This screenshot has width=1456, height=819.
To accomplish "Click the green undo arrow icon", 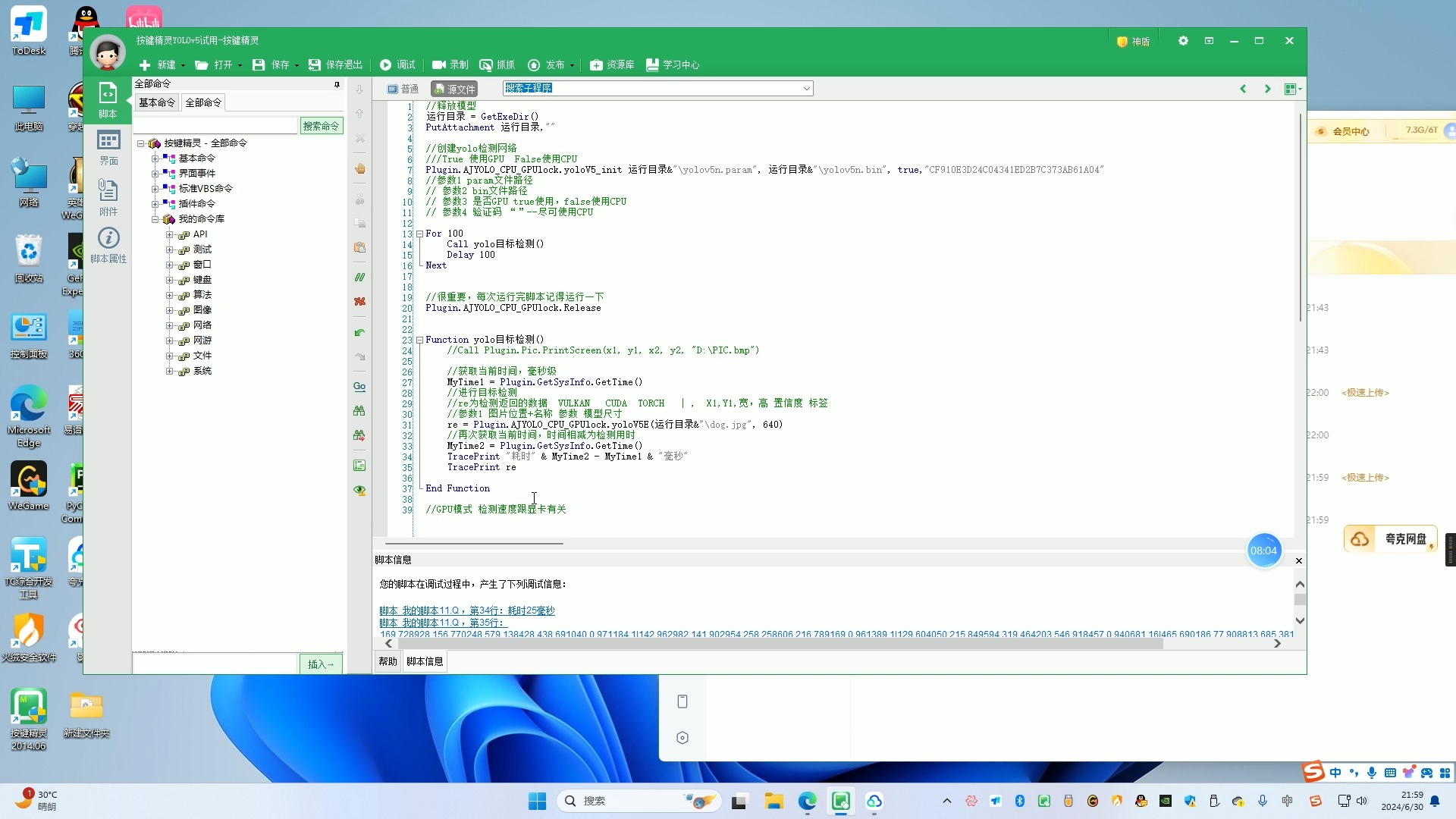I will [360, 333].
